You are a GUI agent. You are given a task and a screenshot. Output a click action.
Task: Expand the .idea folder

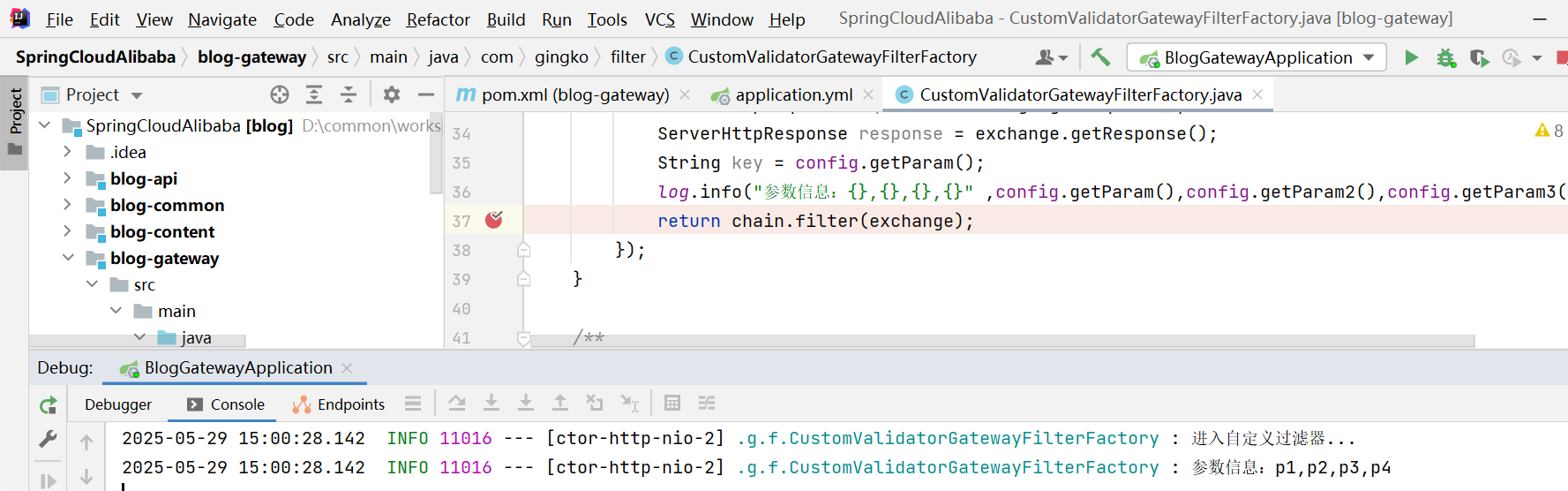[x=67, y=152]
